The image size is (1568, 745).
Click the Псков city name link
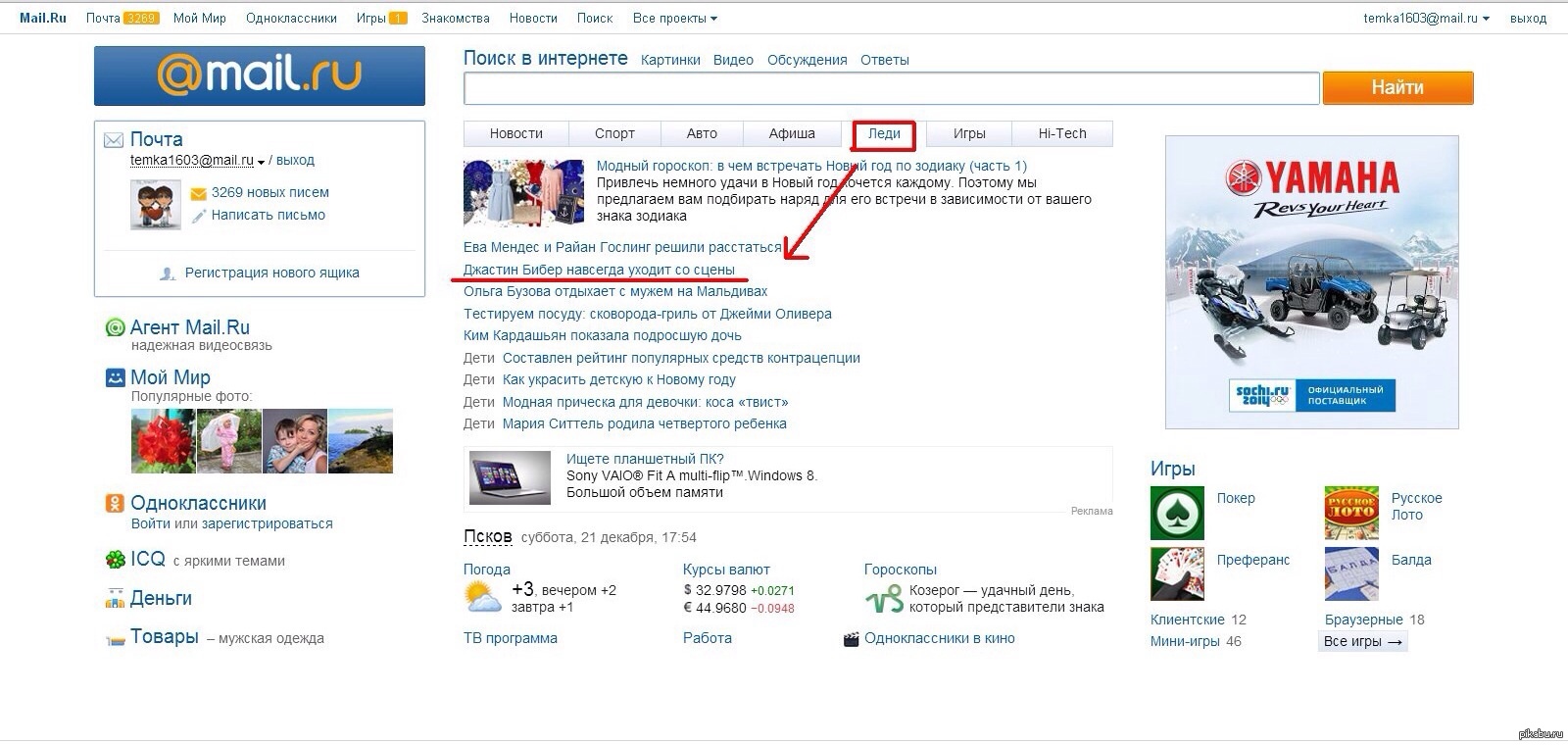click(x=487, y=537)
